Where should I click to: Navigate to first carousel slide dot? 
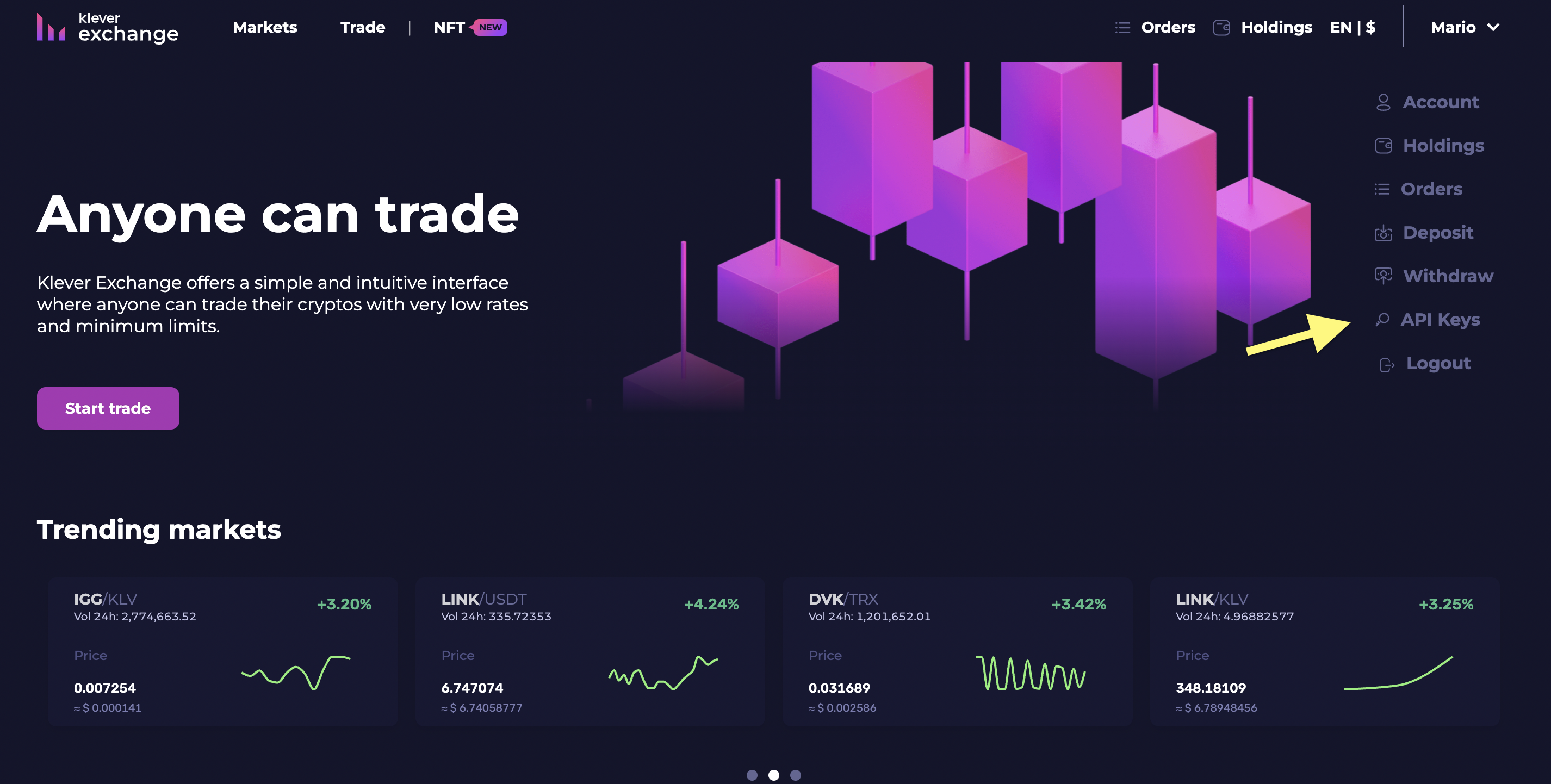coord(752,773)
